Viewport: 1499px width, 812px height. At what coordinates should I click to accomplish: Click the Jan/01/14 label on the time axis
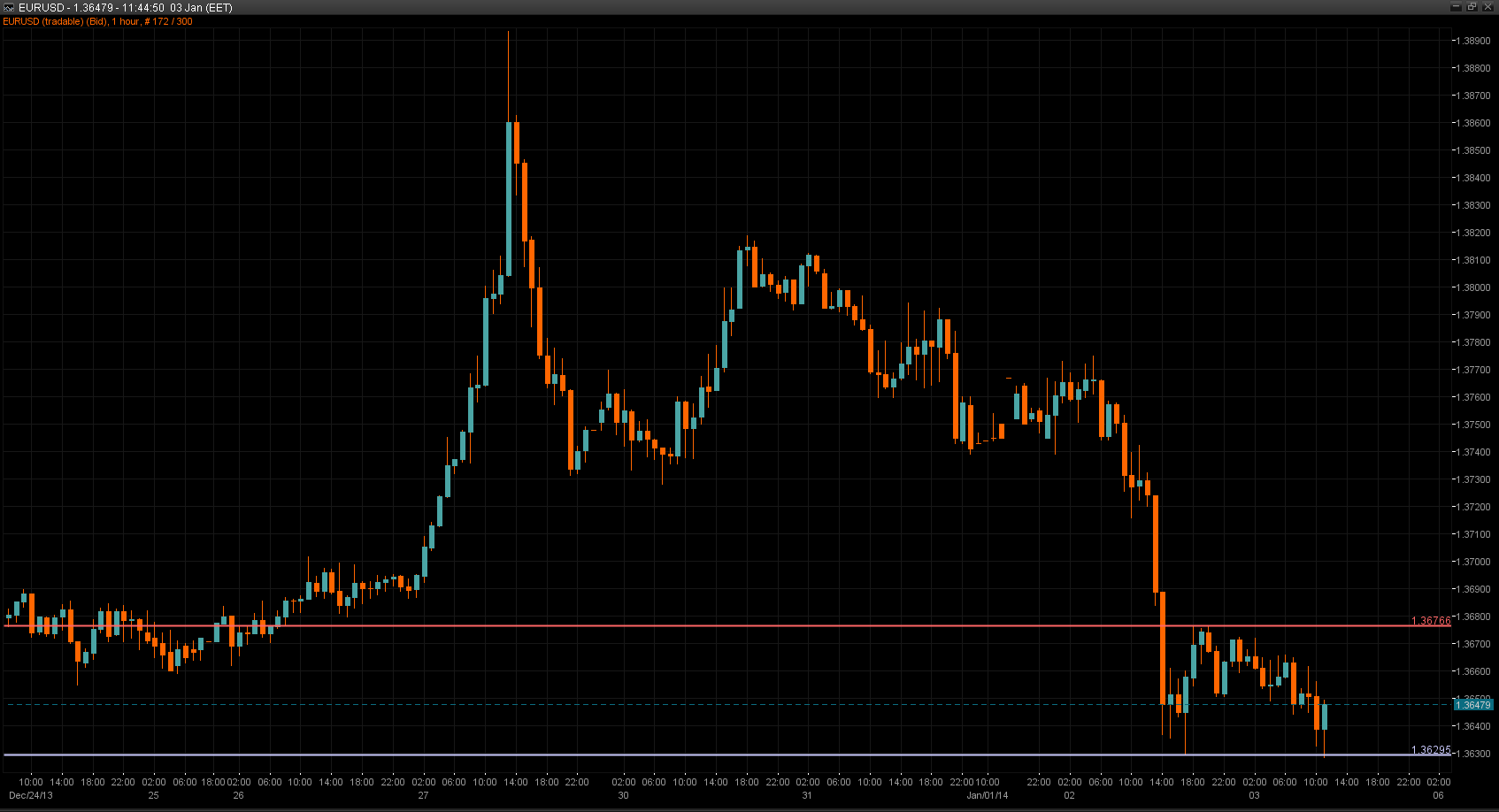point(988,794)
